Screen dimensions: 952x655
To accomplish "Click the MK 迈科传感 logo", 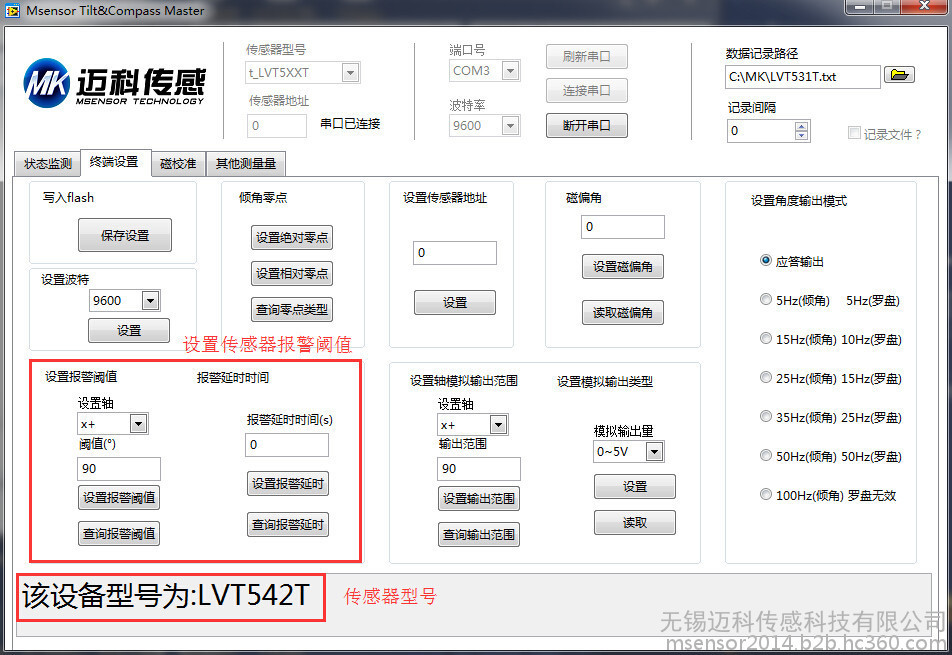I will coord(114,83).
